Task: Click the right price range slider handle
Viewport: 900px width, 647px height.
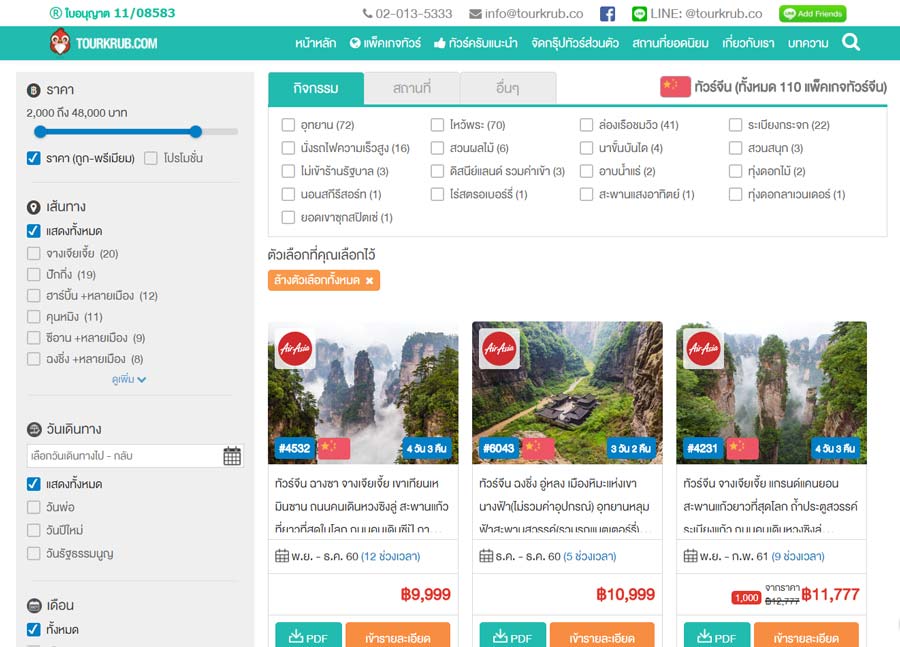Action: 196,132
